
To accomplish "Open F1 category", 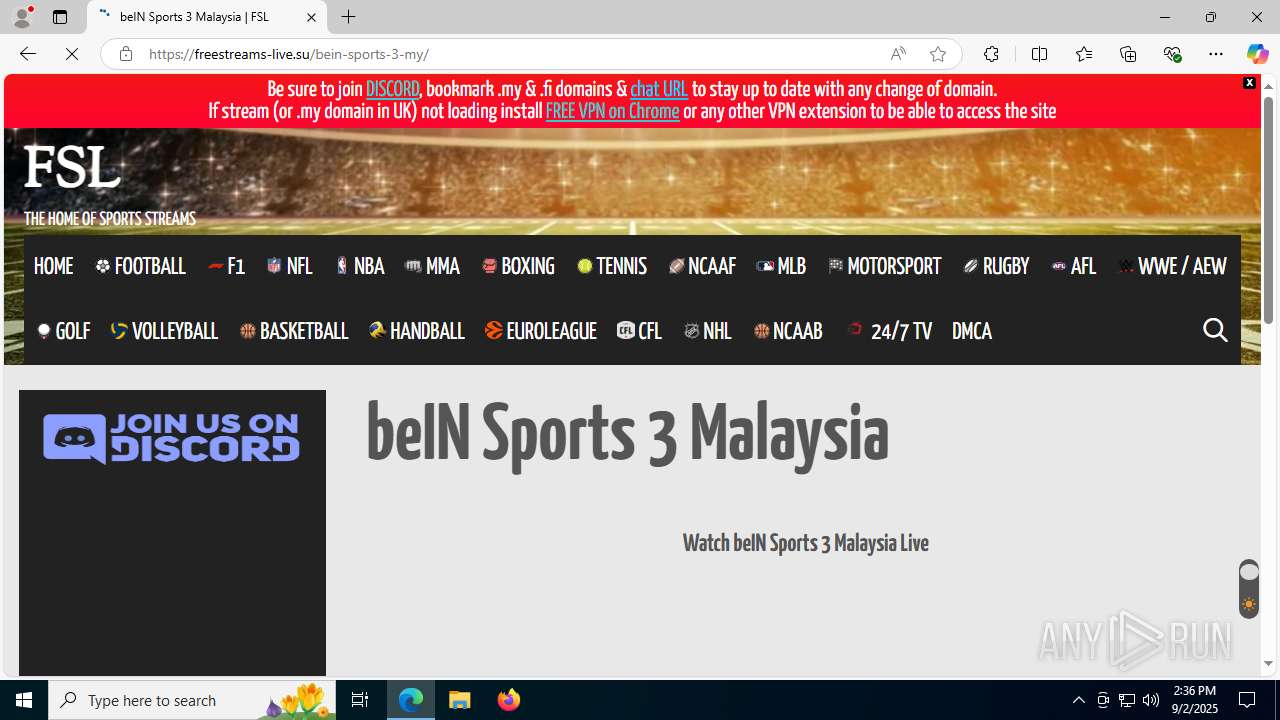I will [226, 266].
